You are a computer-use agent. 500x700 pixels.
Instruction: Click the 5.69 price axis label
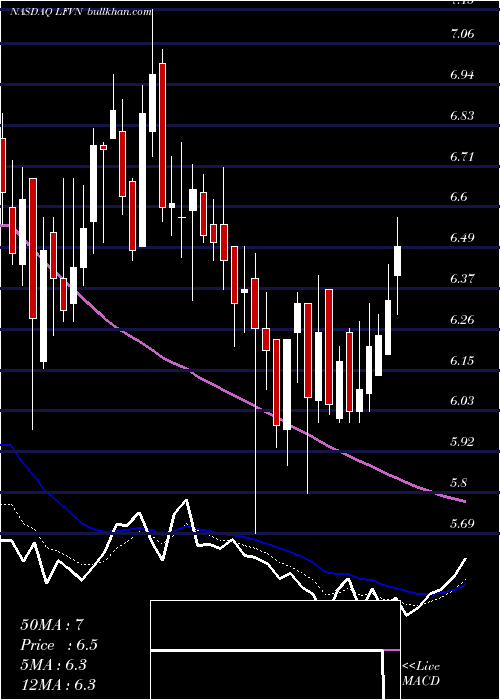click(462, 523)
